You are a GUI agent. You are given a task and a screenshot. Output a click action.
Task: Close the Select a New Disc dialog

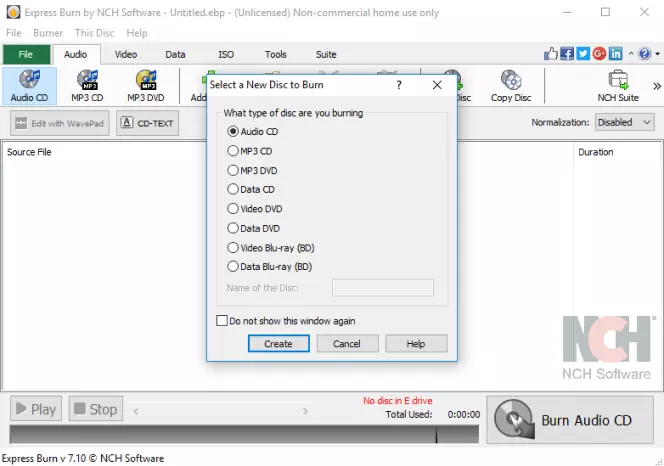tap(437, 85)
